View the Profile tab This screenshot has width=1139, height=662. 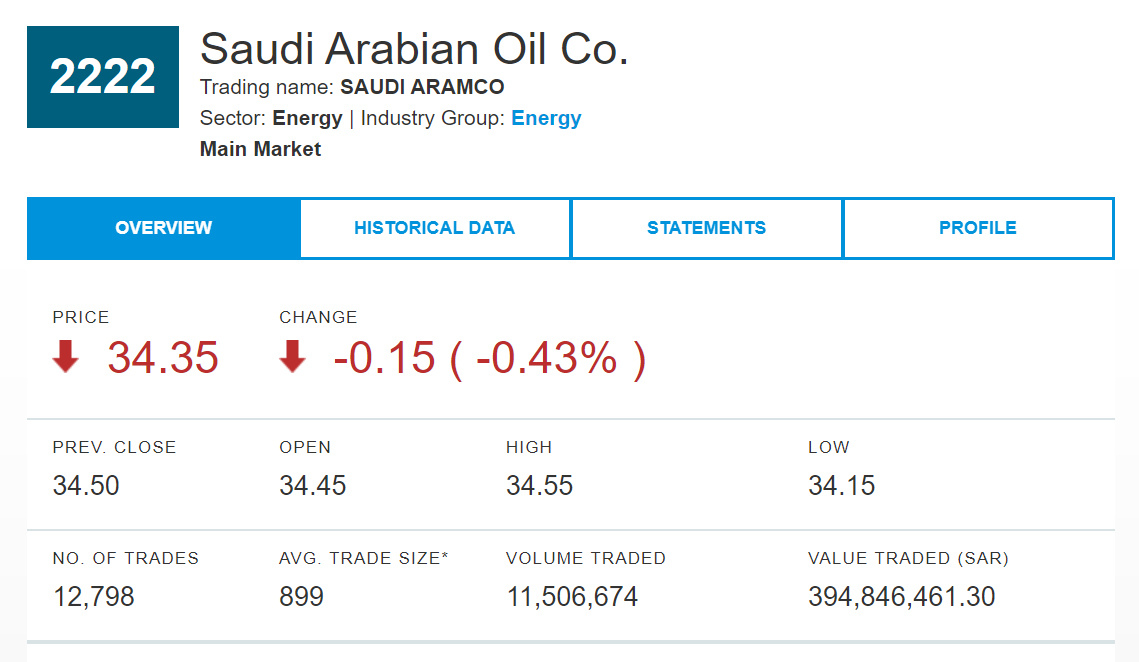[x=977, y=228]
